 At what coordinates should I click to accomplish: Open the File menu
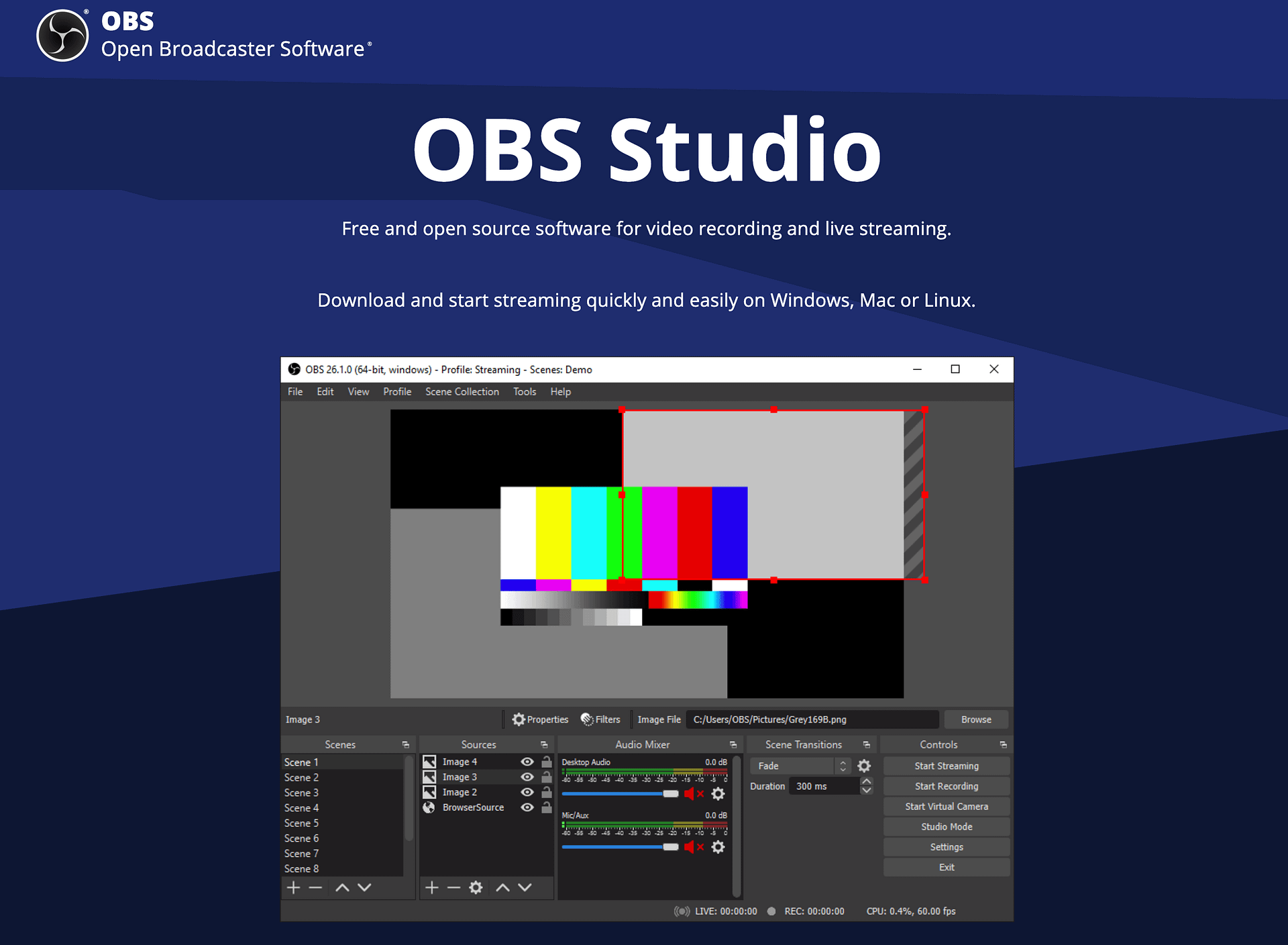tap(295, 392)
